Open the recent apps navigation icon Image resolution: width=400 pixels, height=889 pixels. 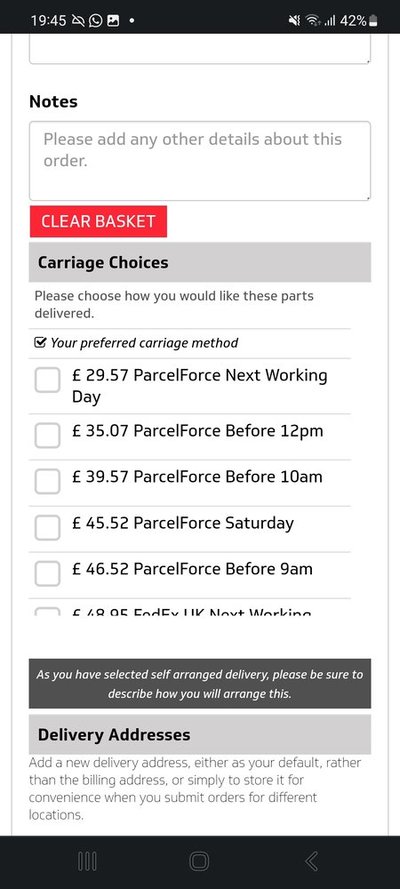click(87, 861)
